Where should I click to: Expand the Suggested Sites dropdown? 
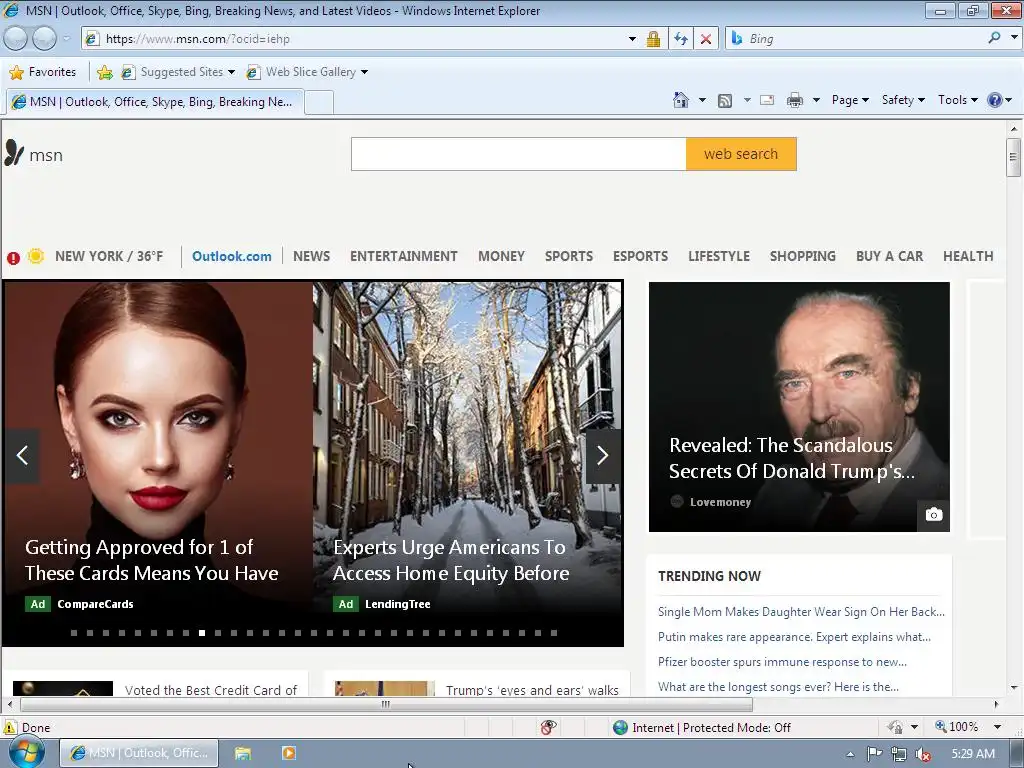click(231, 72)
